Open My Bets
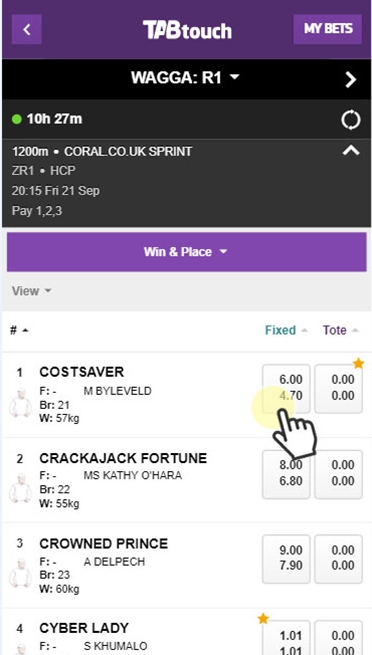372x655 pixels. [328, 29]
